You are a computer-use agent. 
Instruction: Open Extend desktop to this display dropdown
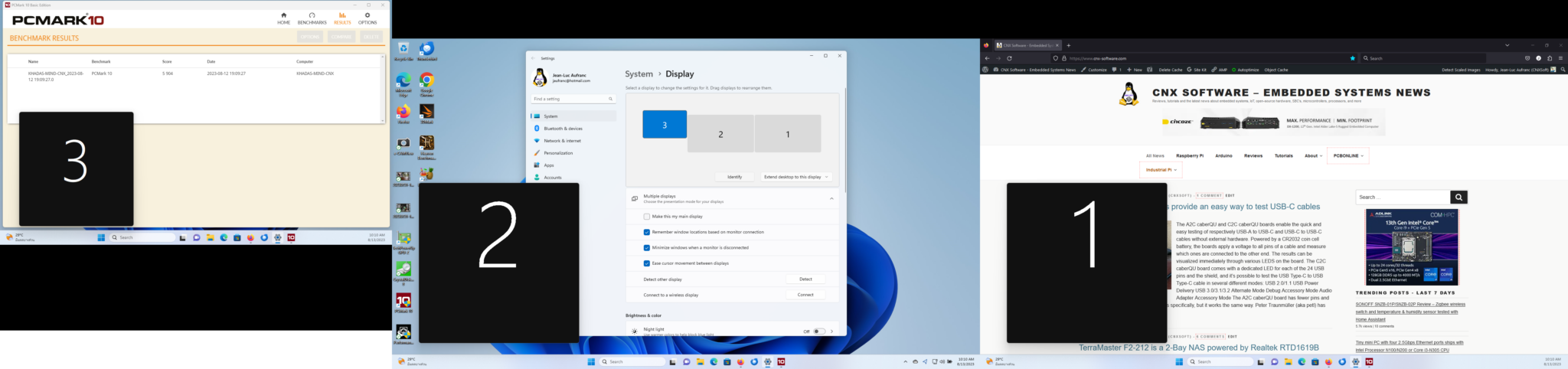[796, 177]
